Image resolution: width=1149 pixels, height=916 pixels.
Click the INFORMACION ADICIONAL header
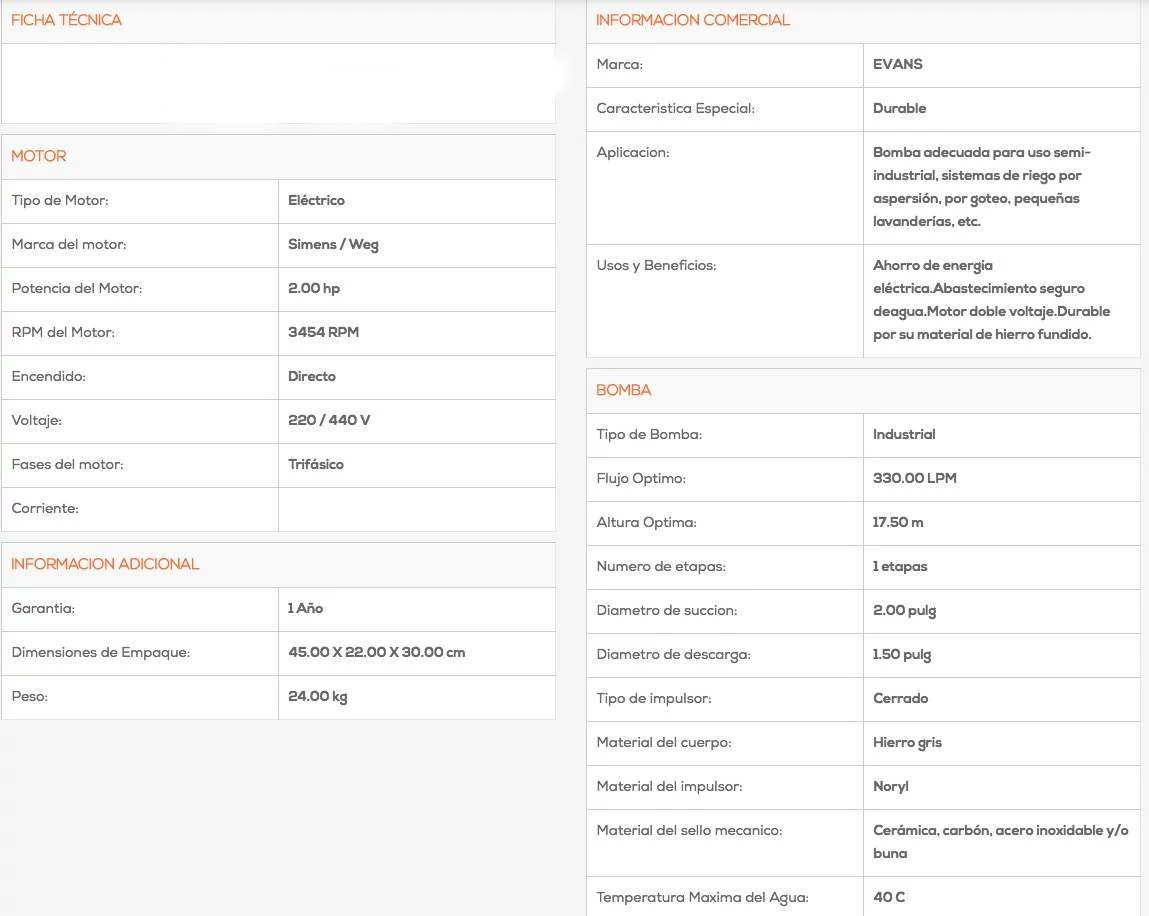pos(105,564)
